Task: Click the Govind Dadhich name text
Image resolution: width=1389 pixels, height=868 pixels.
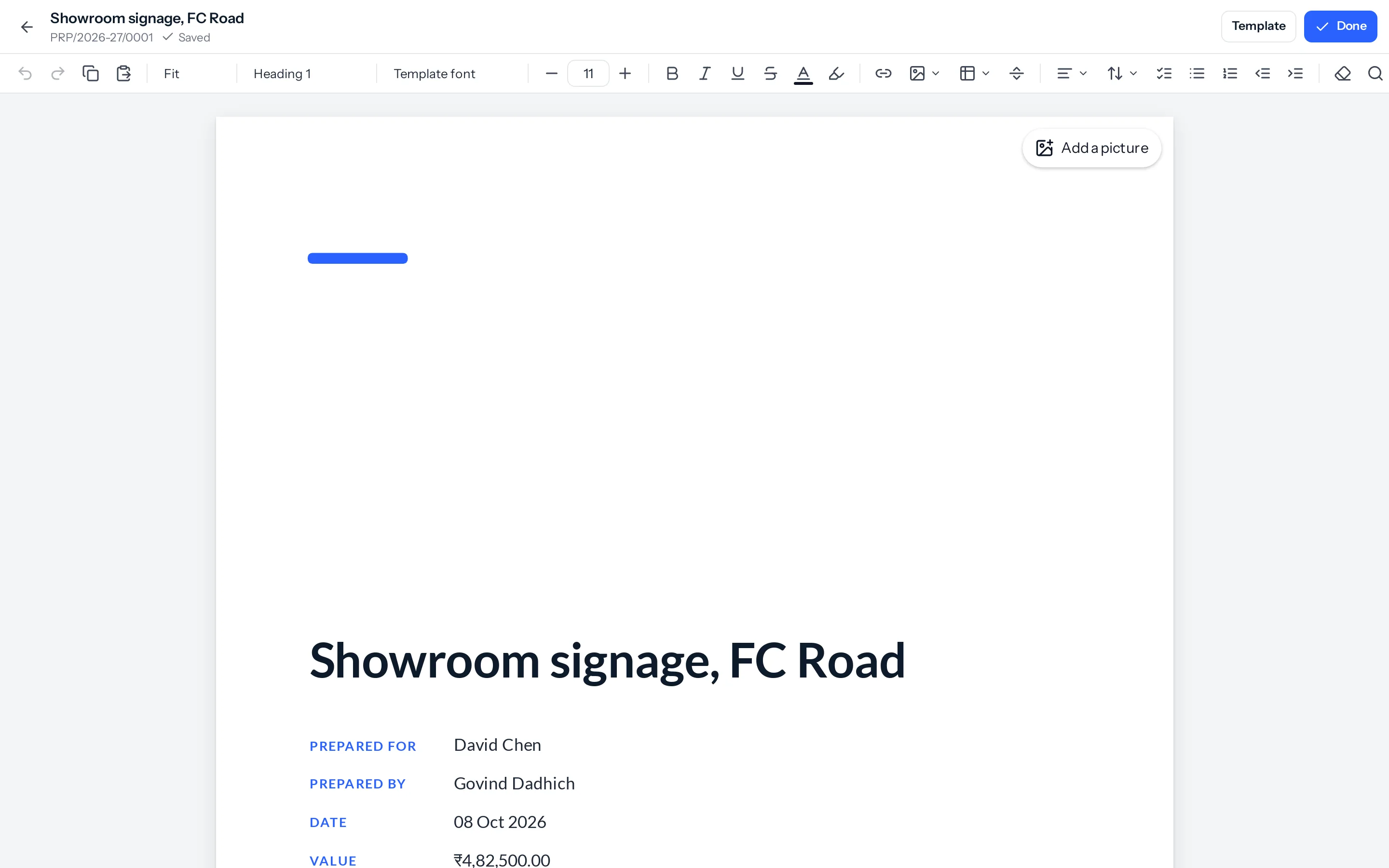Action: [x=514, y=784]
